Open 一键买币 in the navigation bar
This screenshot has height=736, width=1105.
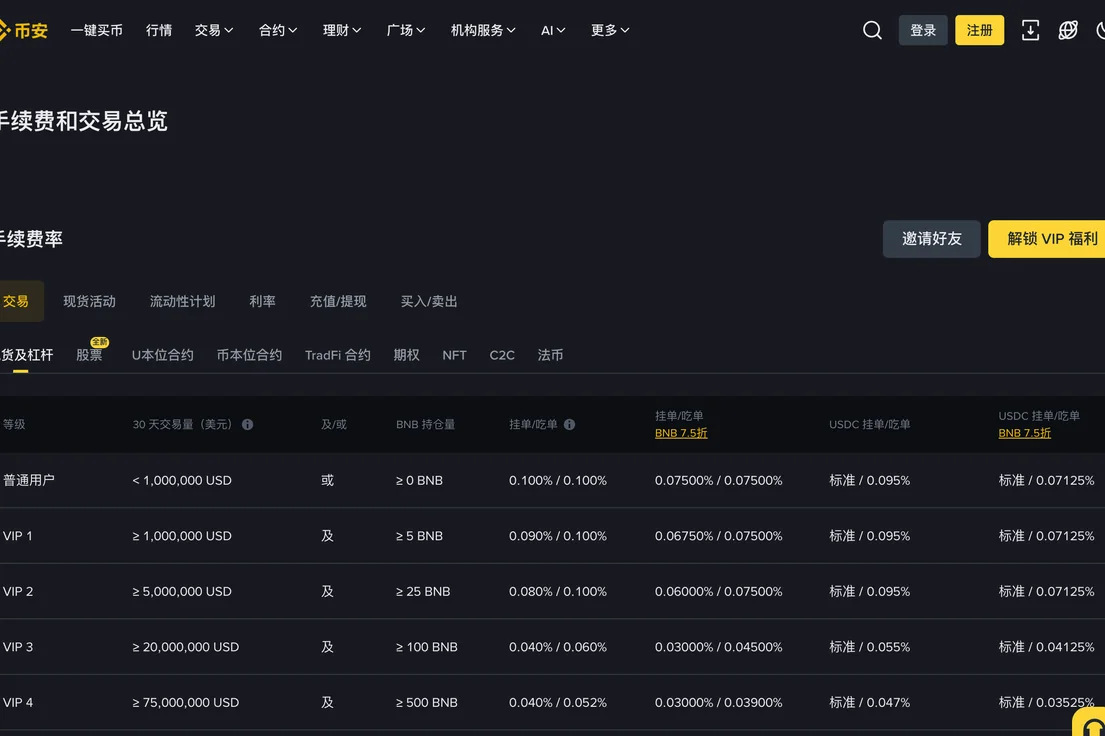97,30
